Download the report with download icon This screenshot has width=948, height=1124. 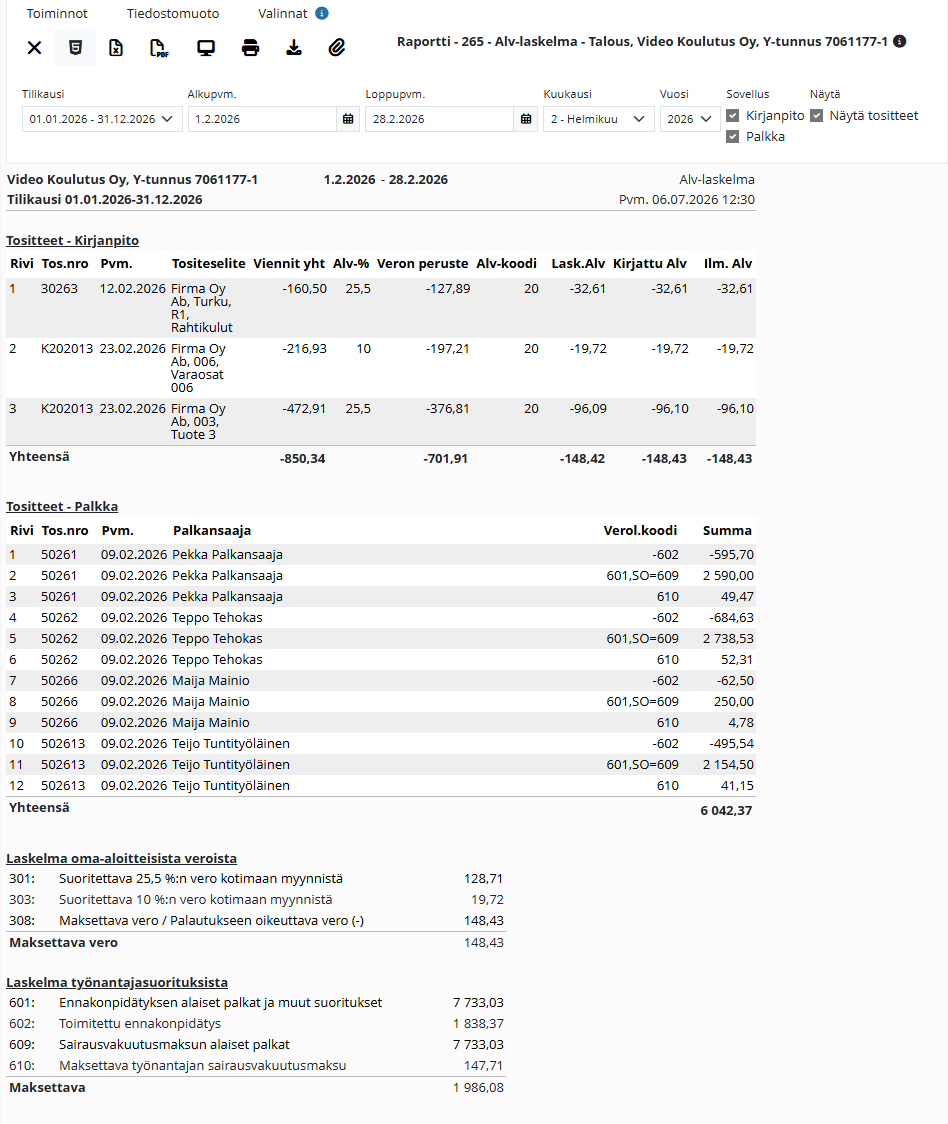click(x=294, y=48)
